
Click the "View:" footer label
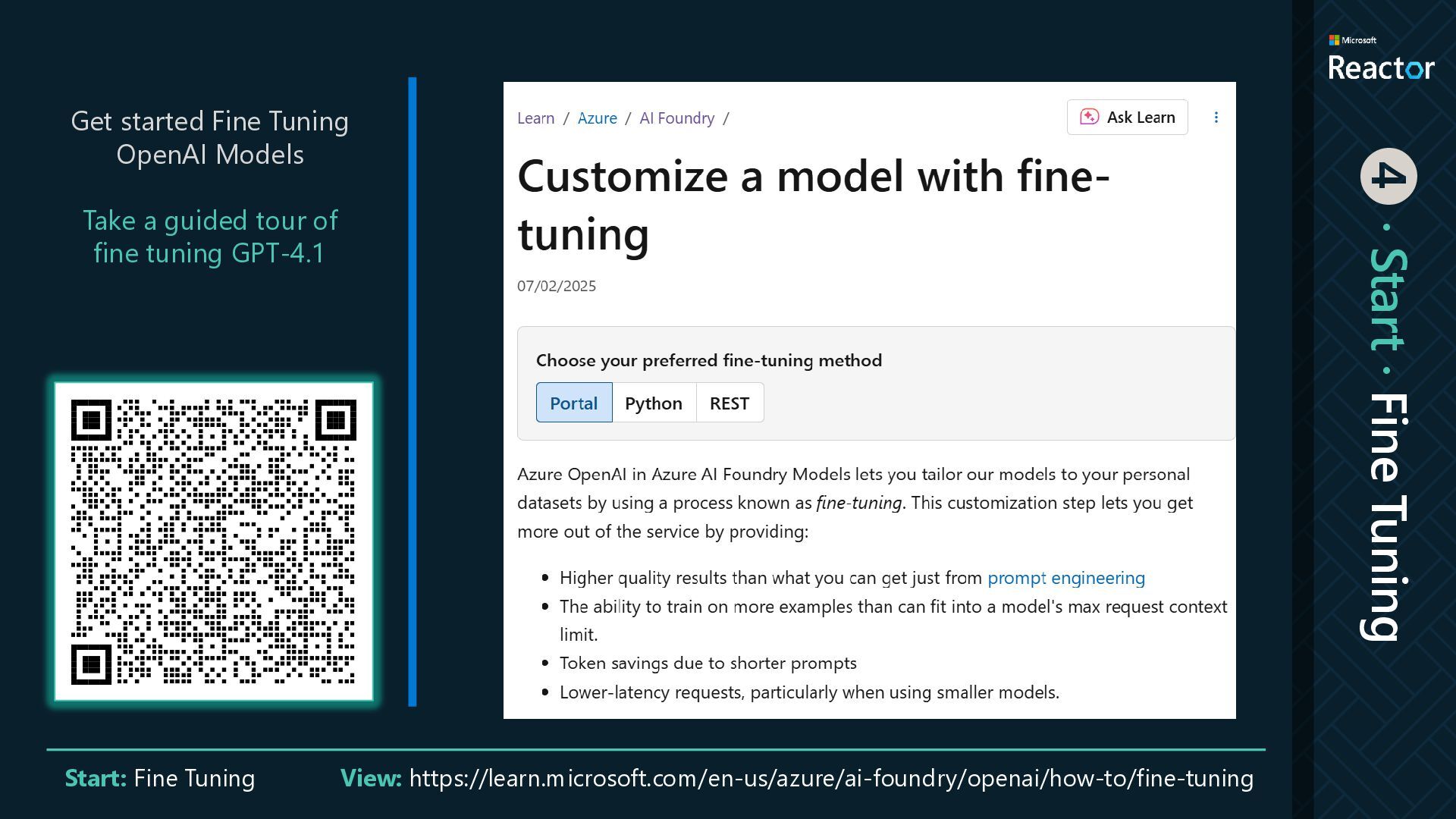[x=371, y=778]
